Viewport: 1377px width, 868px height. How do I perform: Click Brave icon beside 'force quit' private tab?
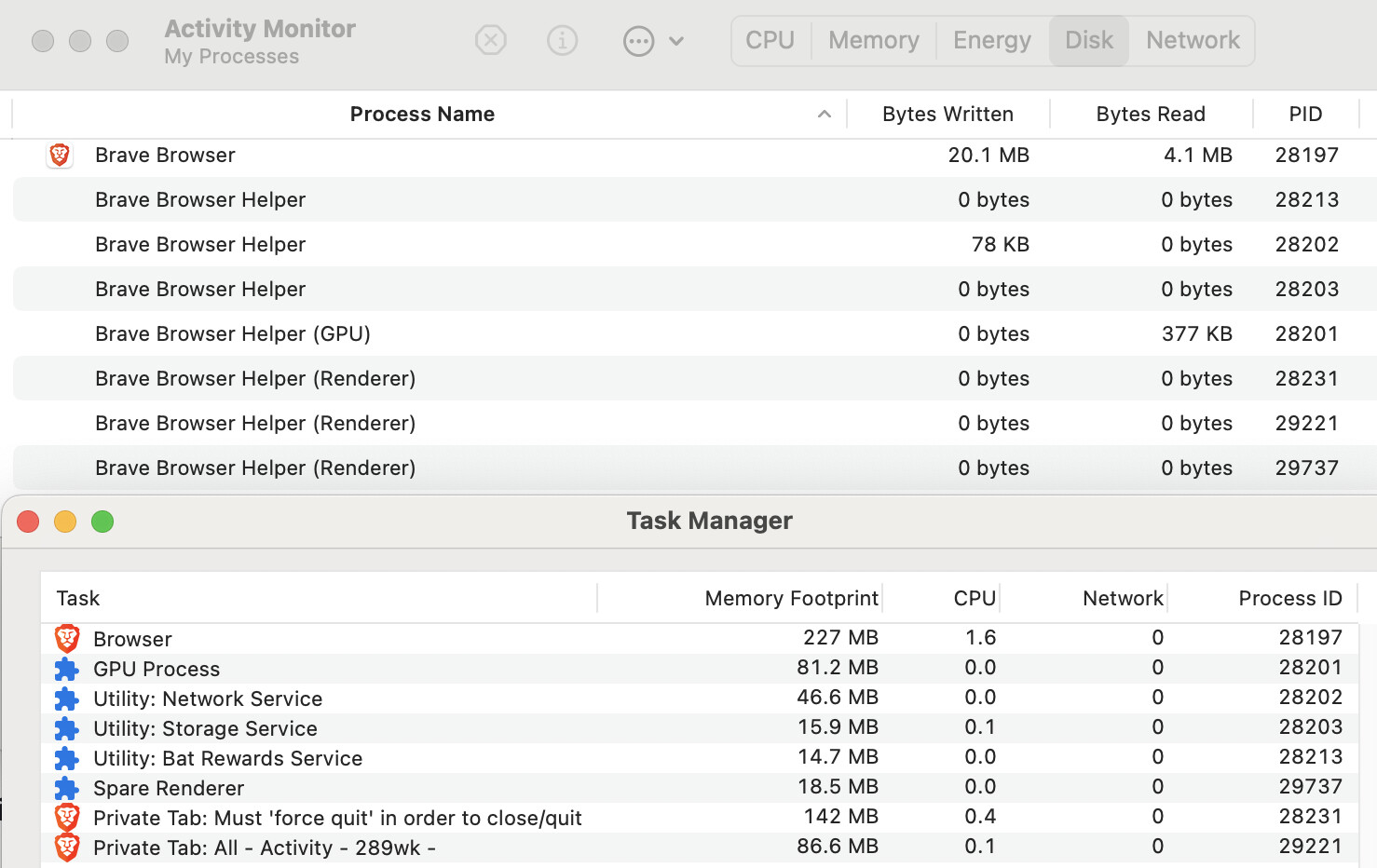[67, 818]
